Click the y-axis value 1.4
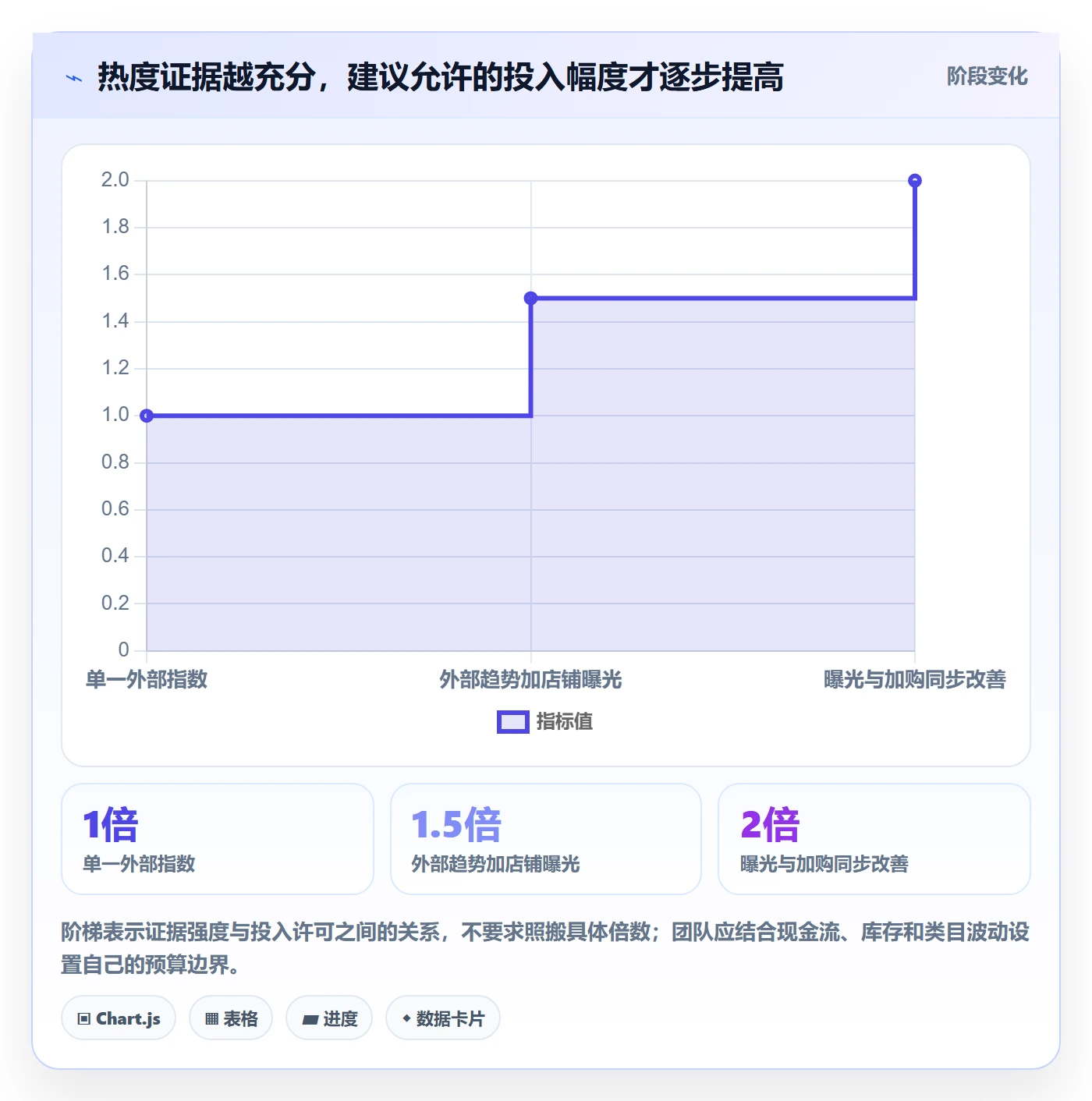 tap(115, 321)
